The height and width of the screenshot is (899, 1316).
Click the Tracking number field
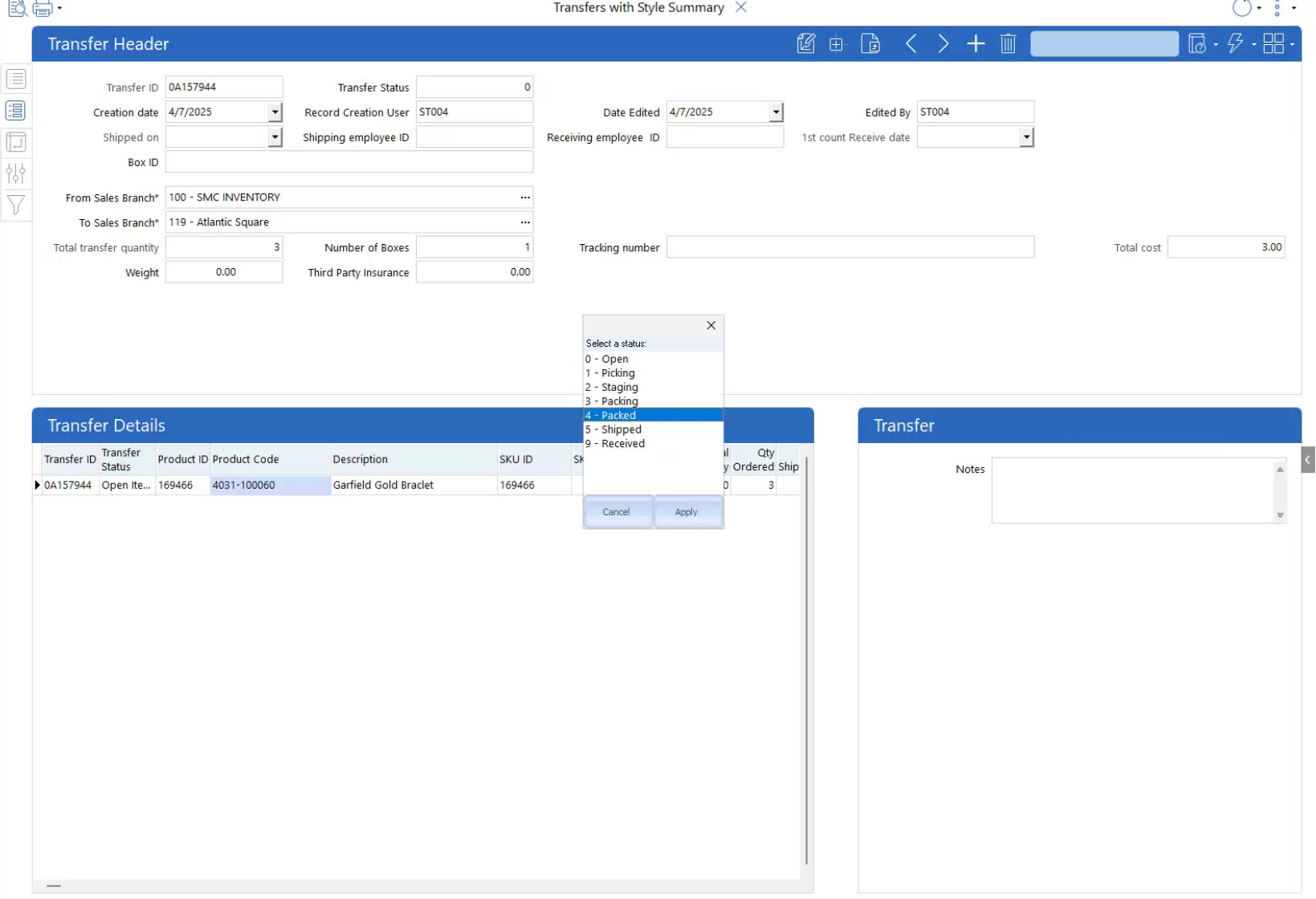(x=850, y=247)
